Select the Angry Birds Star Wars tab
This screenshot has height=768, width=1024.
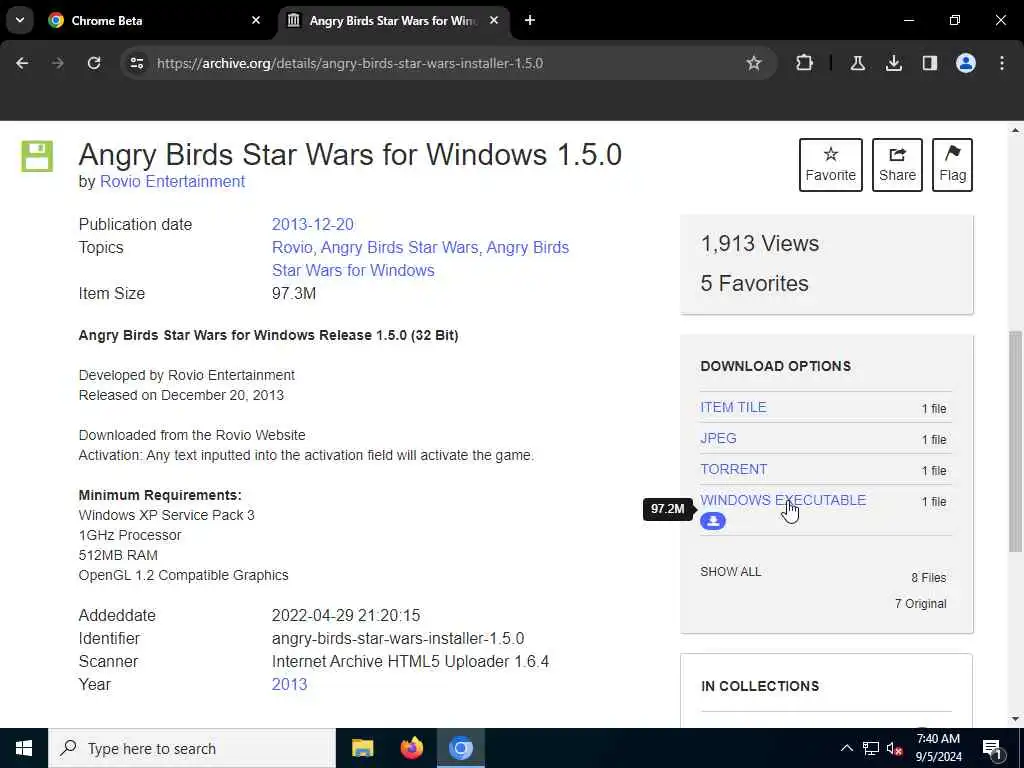click(x=393, y=20)
